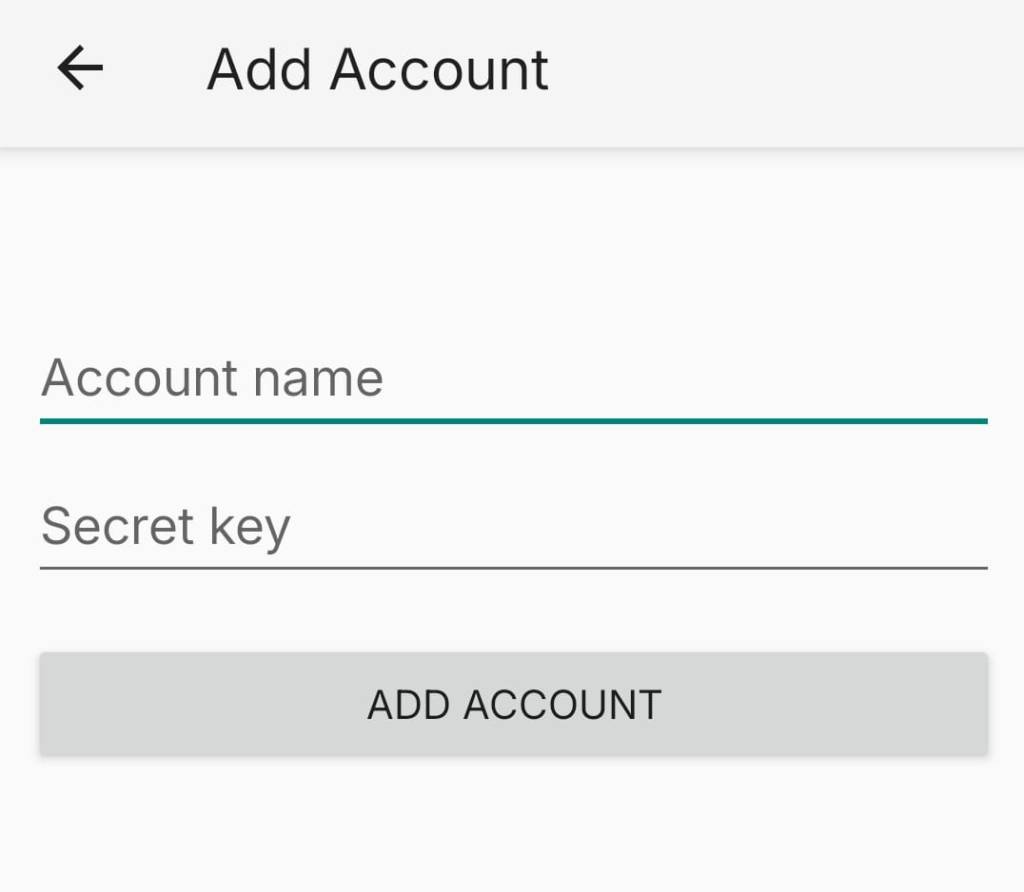
Task: Click ADD ACCOUNT to submit the form
Action: [512, 704]
